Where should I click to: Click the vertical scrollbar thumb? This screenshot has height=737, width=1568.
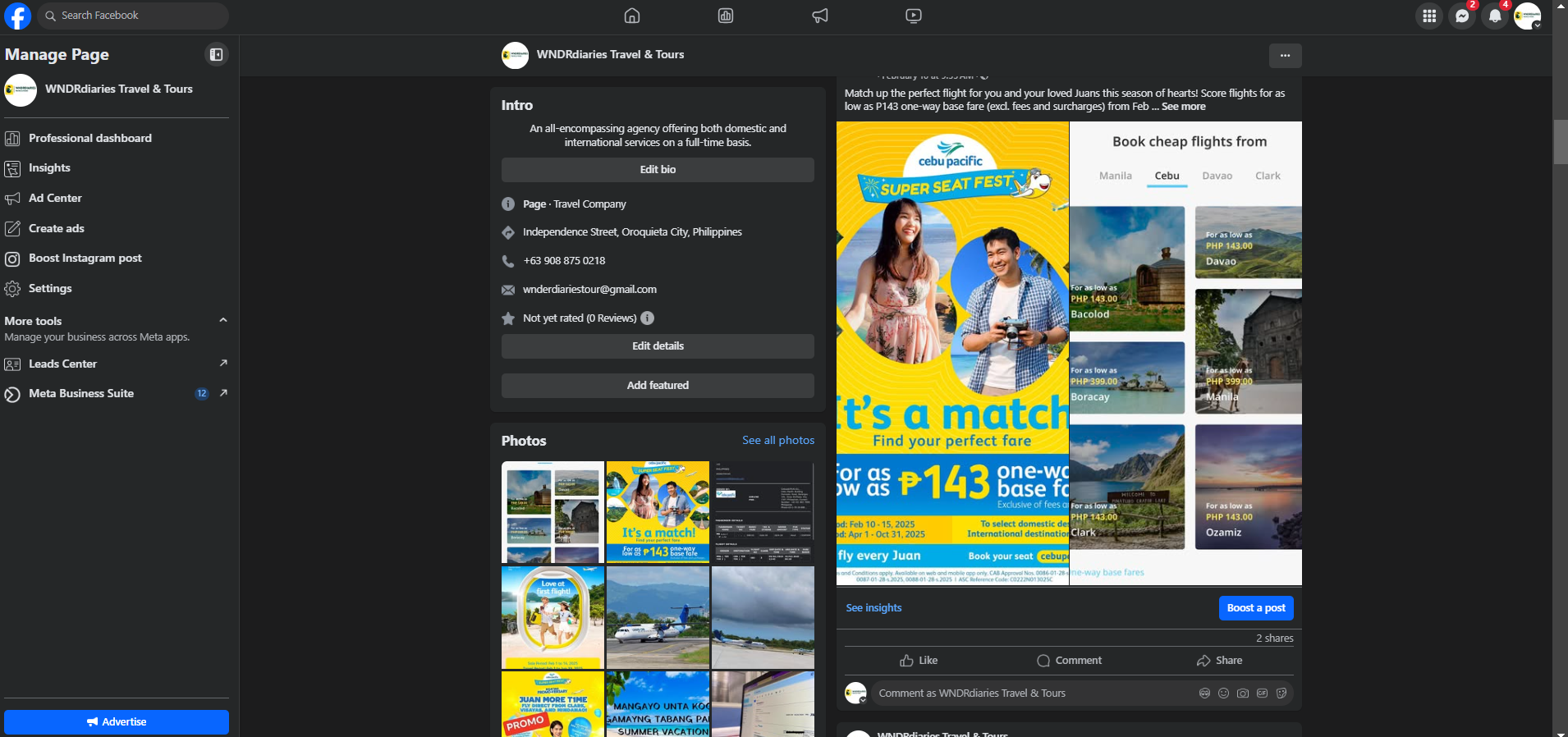pos(1561,142)
